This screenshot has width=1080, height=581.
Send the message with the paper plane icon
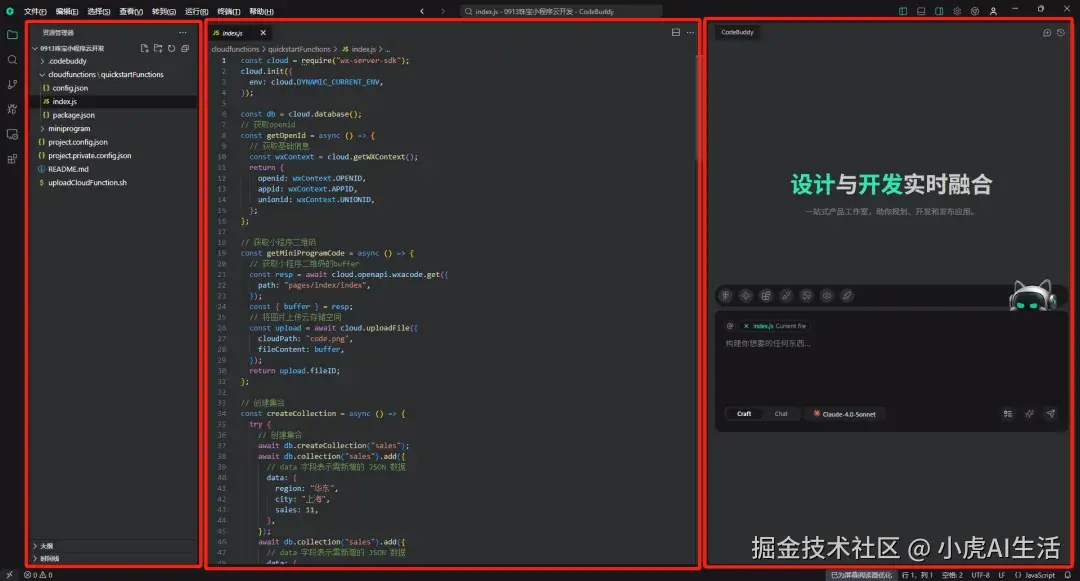[1050, 414]
